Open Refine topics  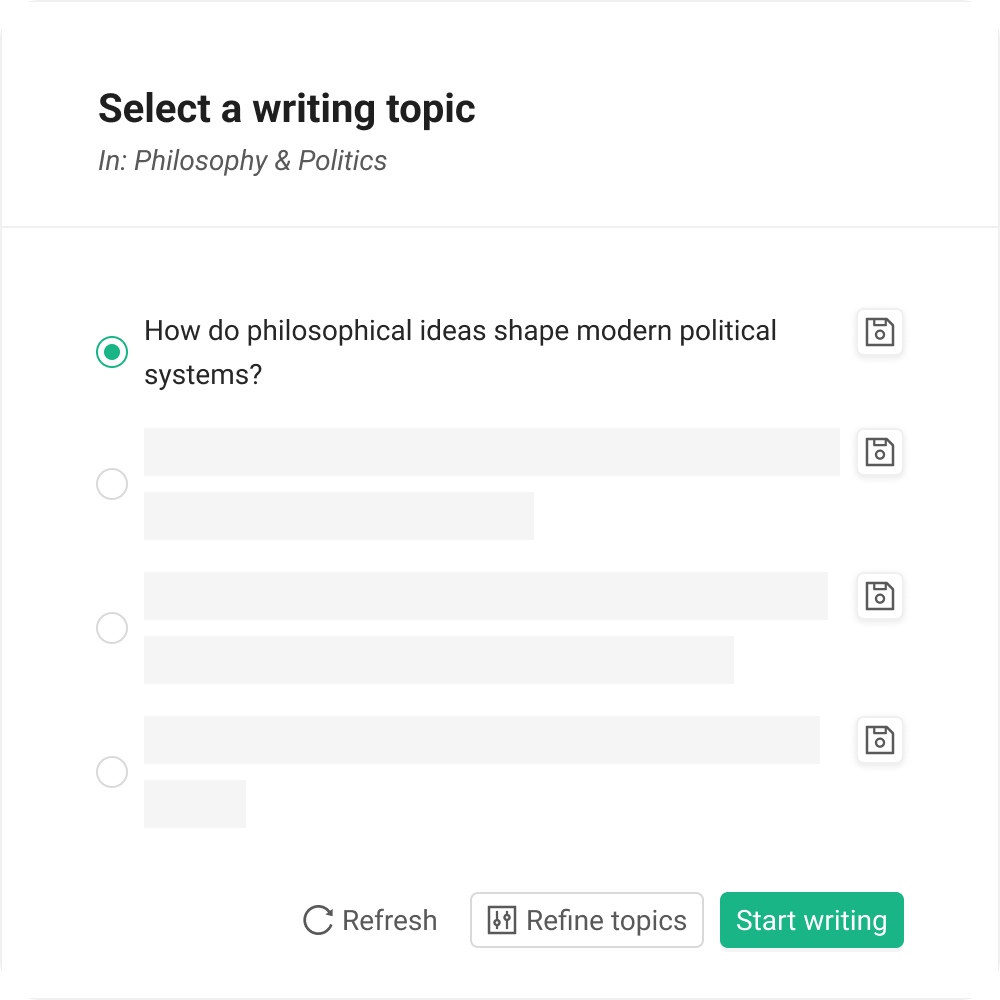click(586, 920)
